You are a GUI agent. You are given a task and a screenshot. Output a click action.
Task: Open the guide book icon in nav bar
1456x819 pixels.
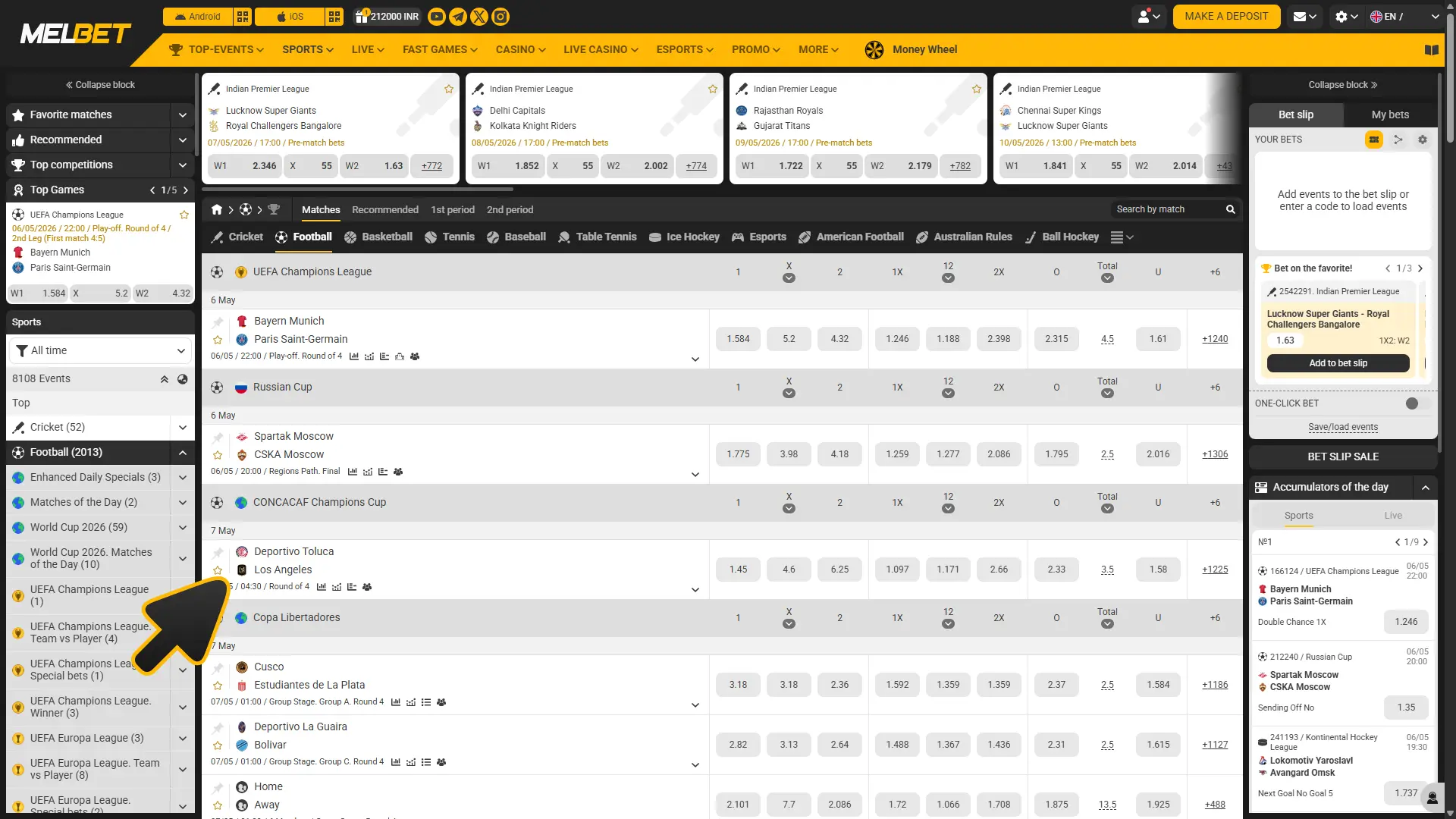1432,50
